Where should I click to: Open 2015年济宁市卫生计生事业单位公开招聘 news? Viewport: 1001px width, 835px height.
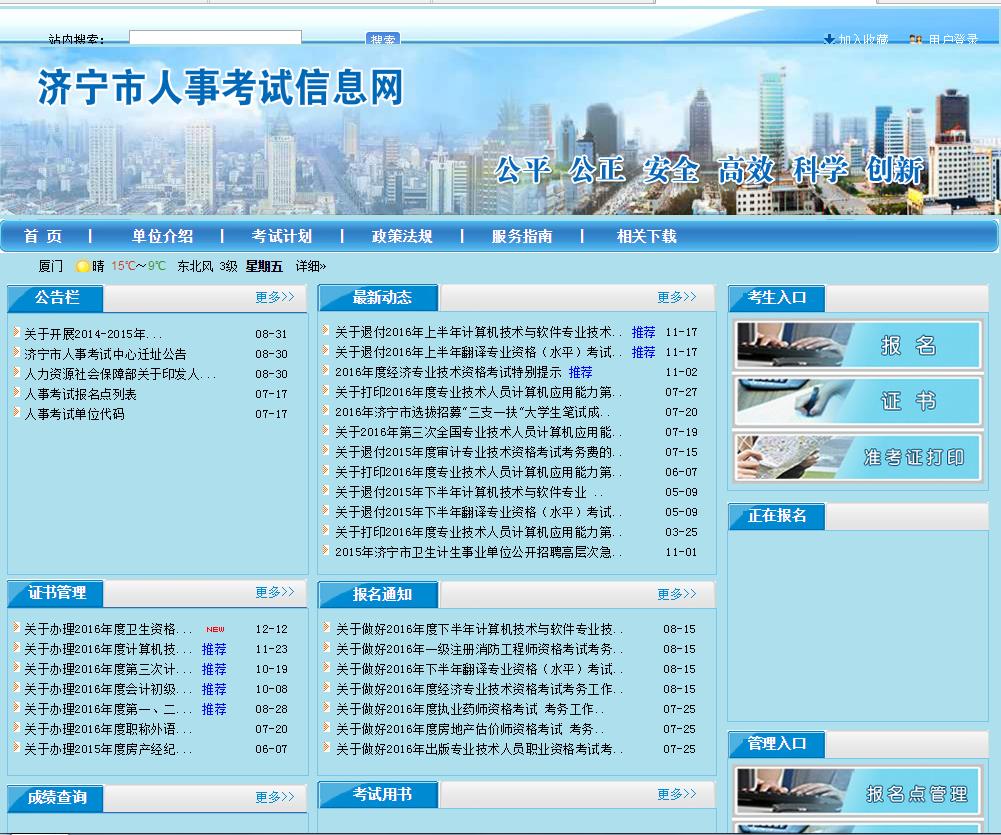478,552
